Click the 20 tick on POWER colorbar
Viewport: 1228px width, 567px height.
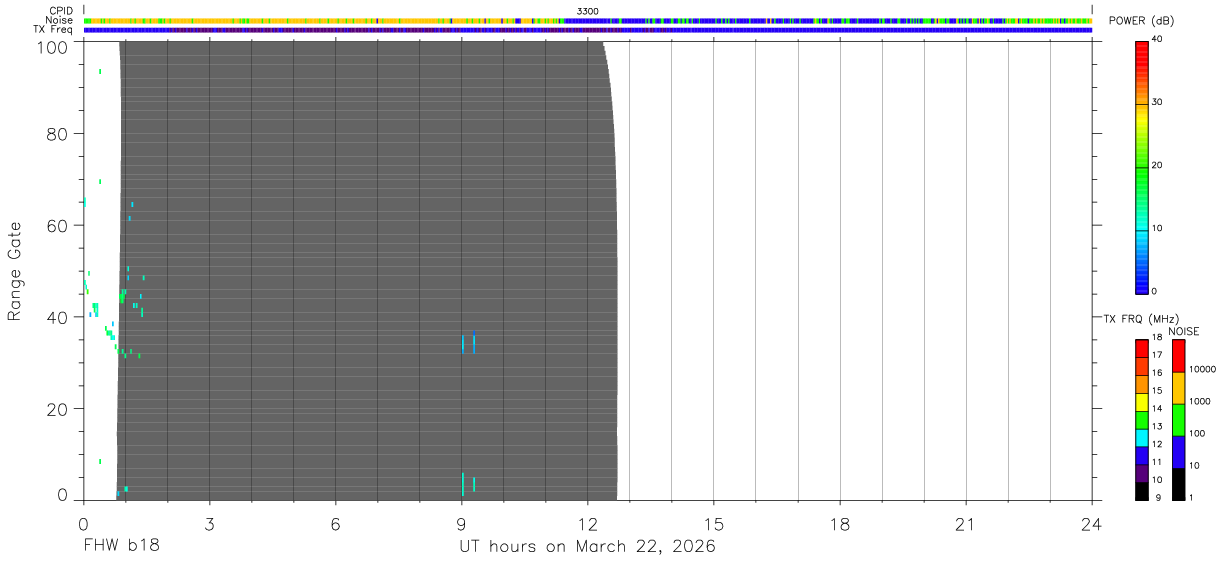1156,165
